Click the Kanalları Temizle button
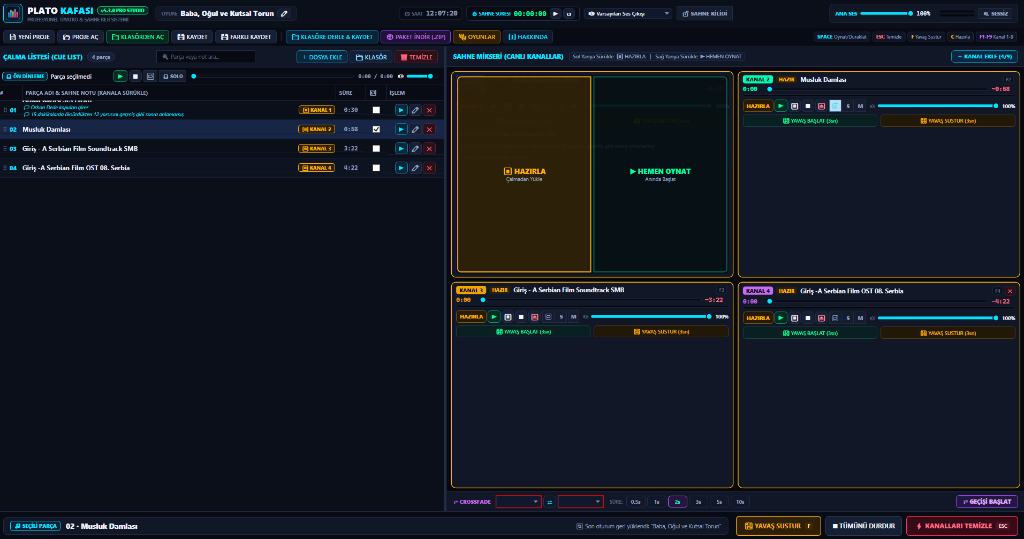Screen dimensions: 1024x539 click(962, 526)
